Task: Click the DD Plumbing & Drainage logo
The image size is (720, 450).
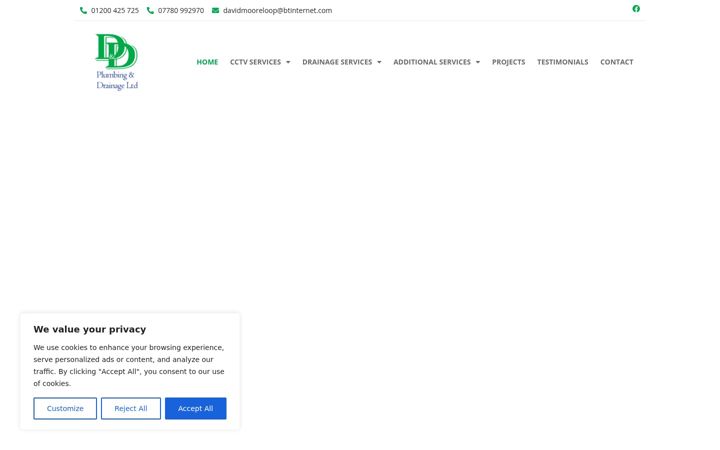Action: click(x=117, y=62)
